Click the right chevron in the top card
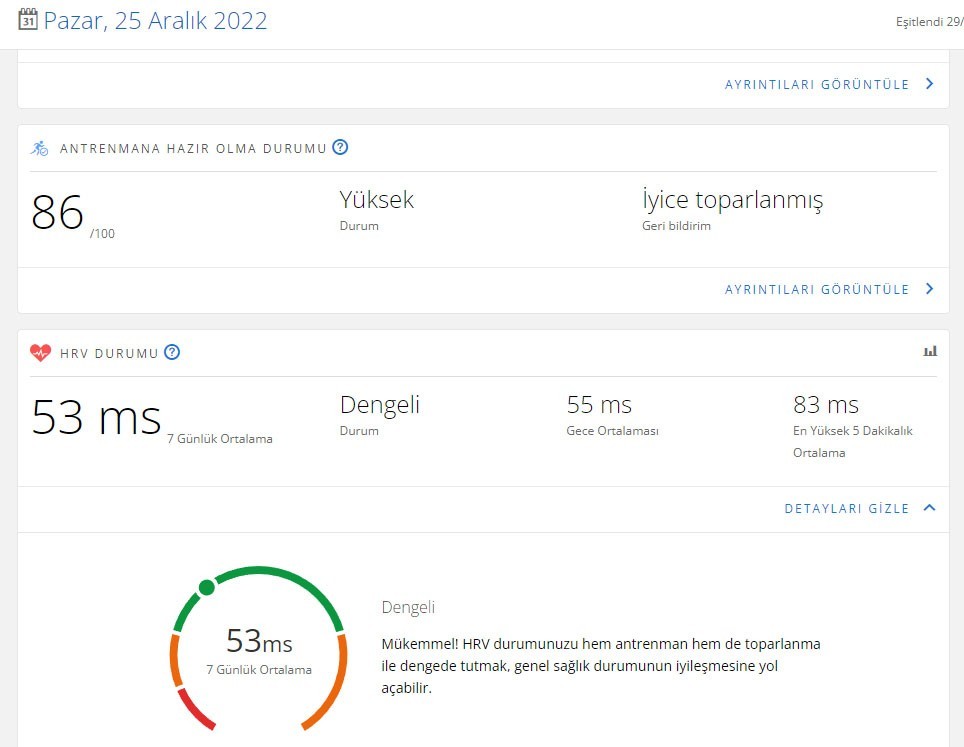The image size is (964, 747). click(x=929, y=84)
